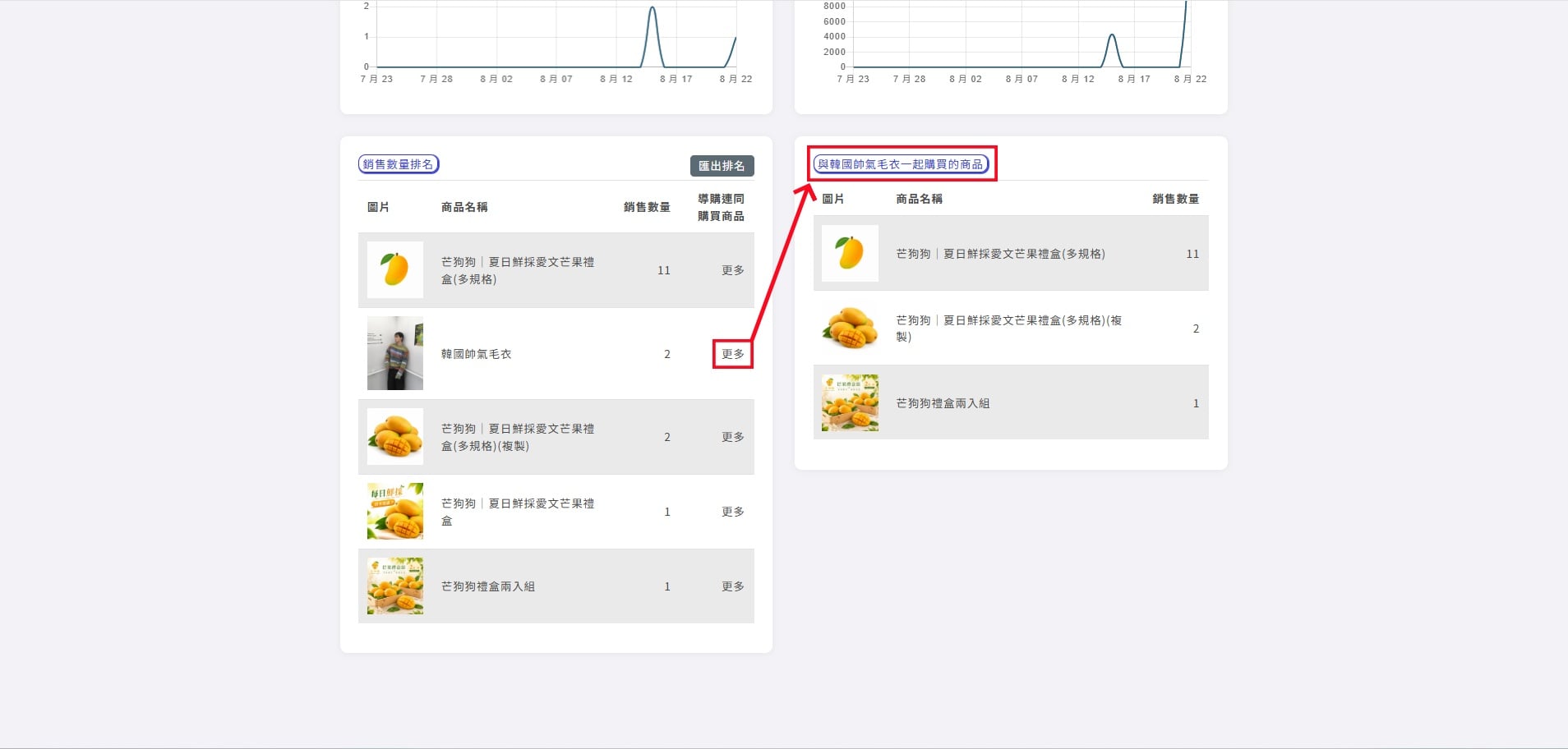Click the sweater product thumbnail in ranking list
Viewport: 1568px width, 749px height.
pyautogui.click(x=395, y=353)
